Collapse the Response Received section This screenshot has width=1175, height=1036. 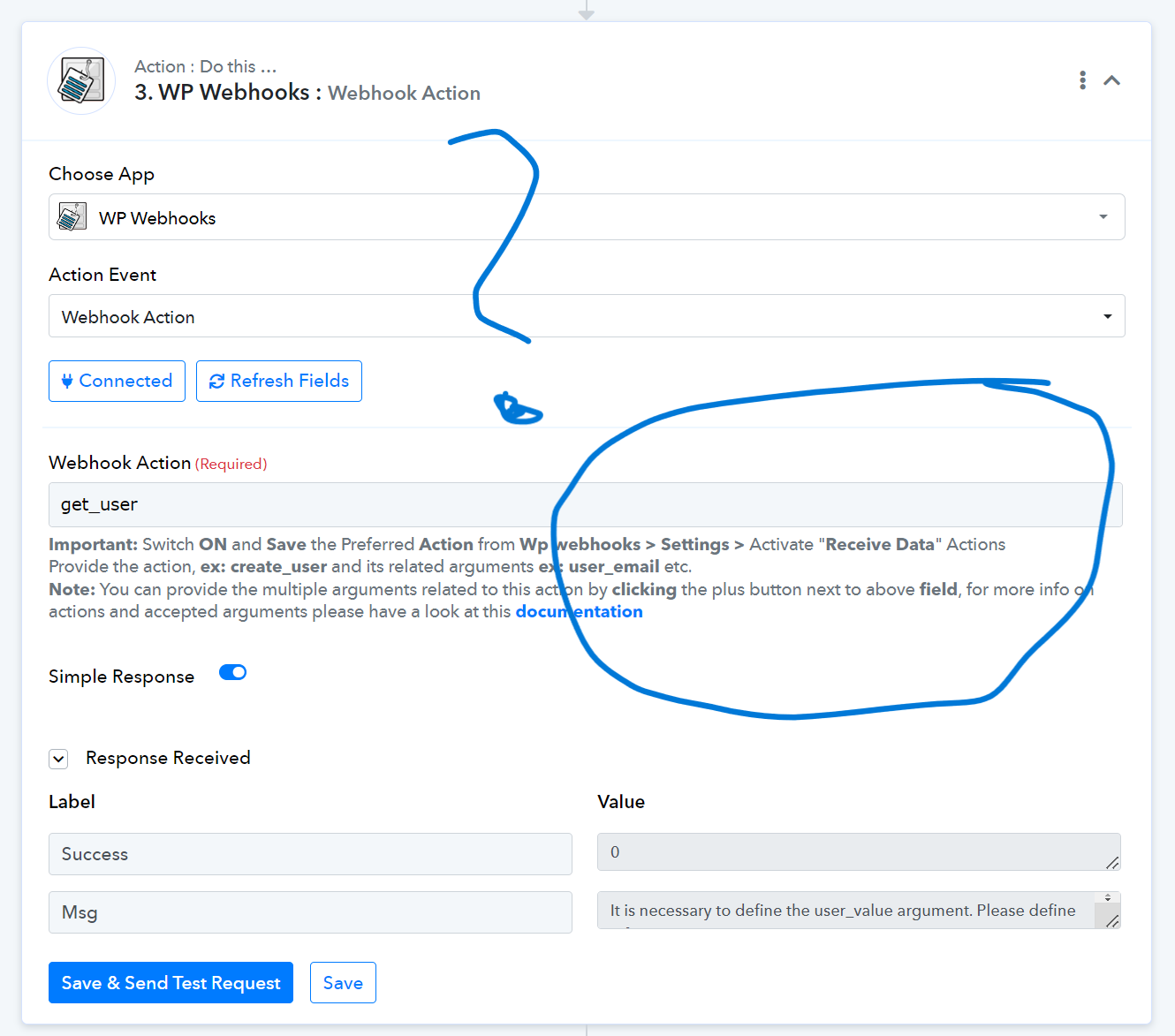pyautogui.click(x=58, y=759)
